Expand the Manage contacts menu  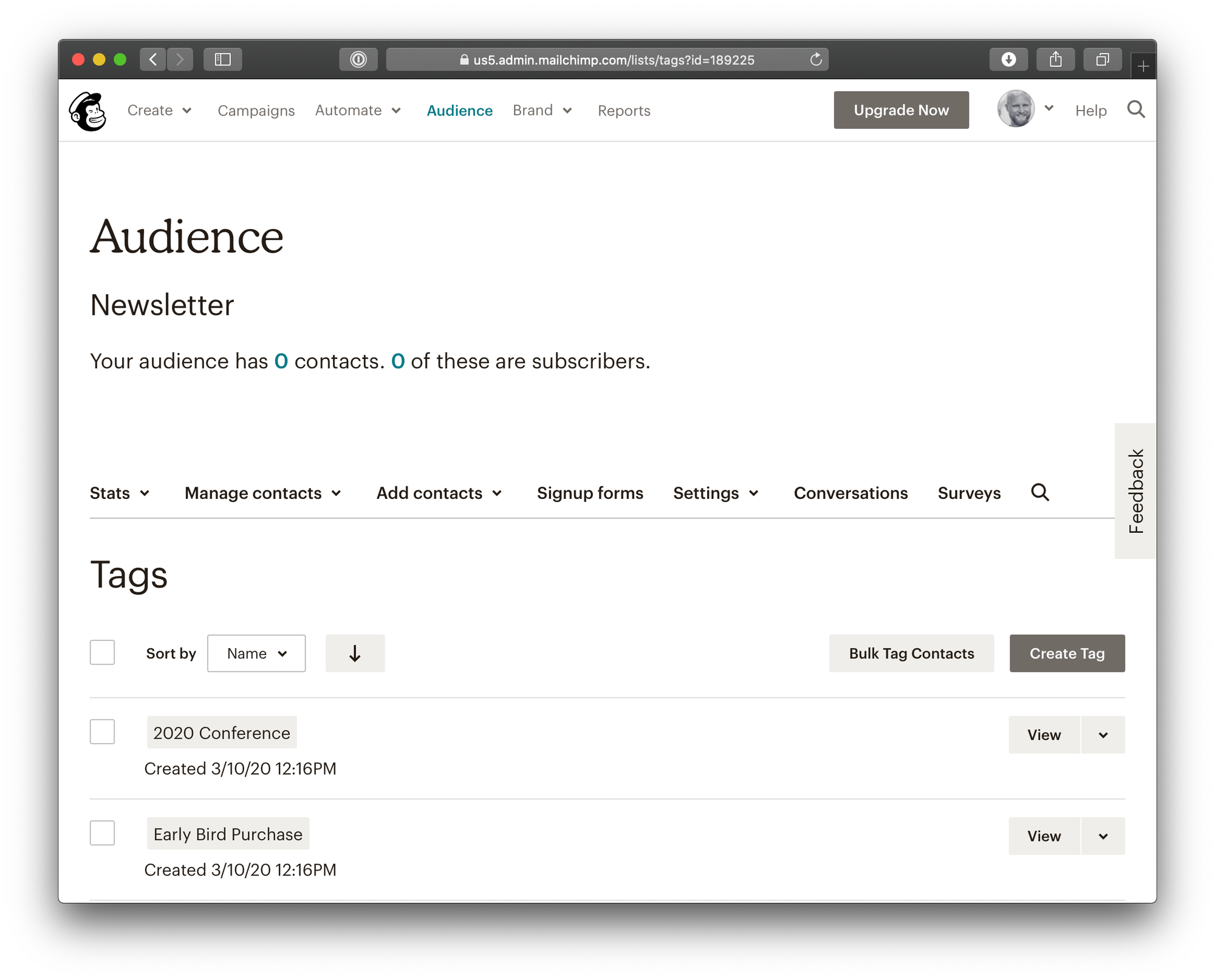pyautogui.click(x=263, y=493)
